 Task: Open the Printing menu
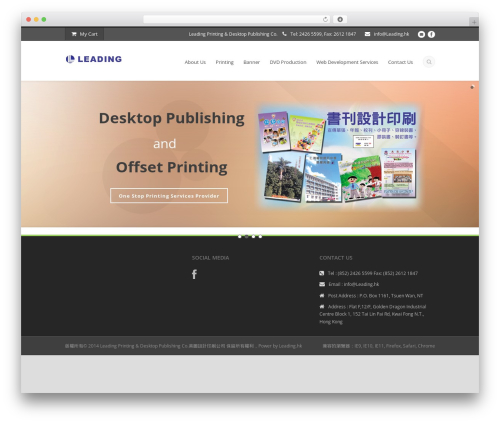coord(224,62)
